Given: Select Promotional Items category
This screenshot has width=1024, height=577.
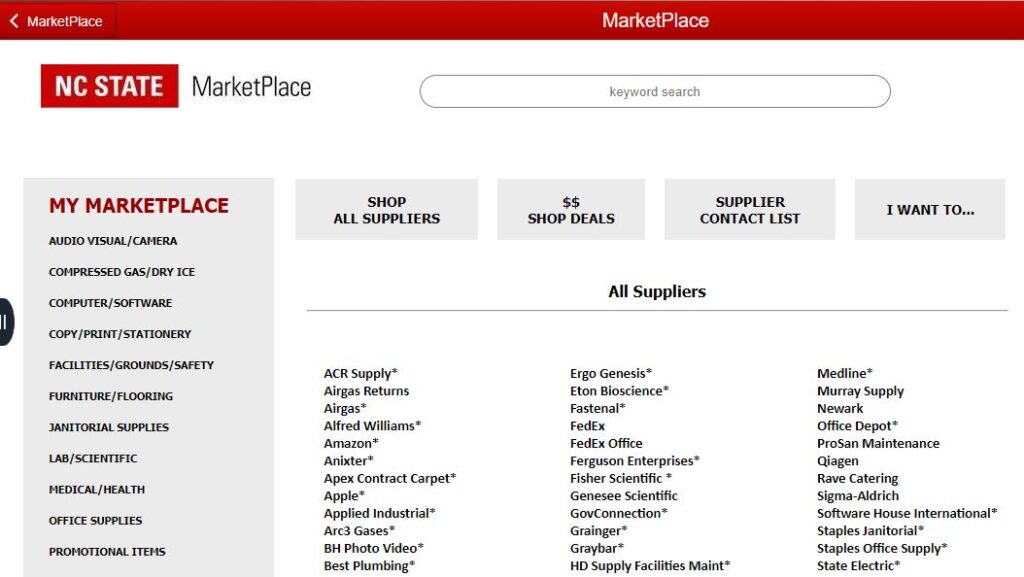Looking at the screenshot, I should 107,552.
